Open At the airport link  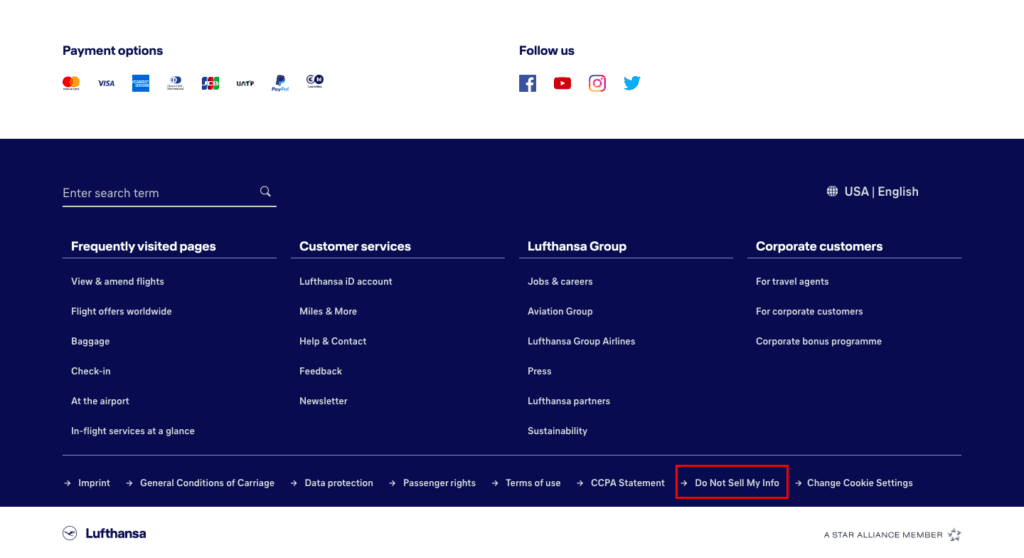pos(100,401)
